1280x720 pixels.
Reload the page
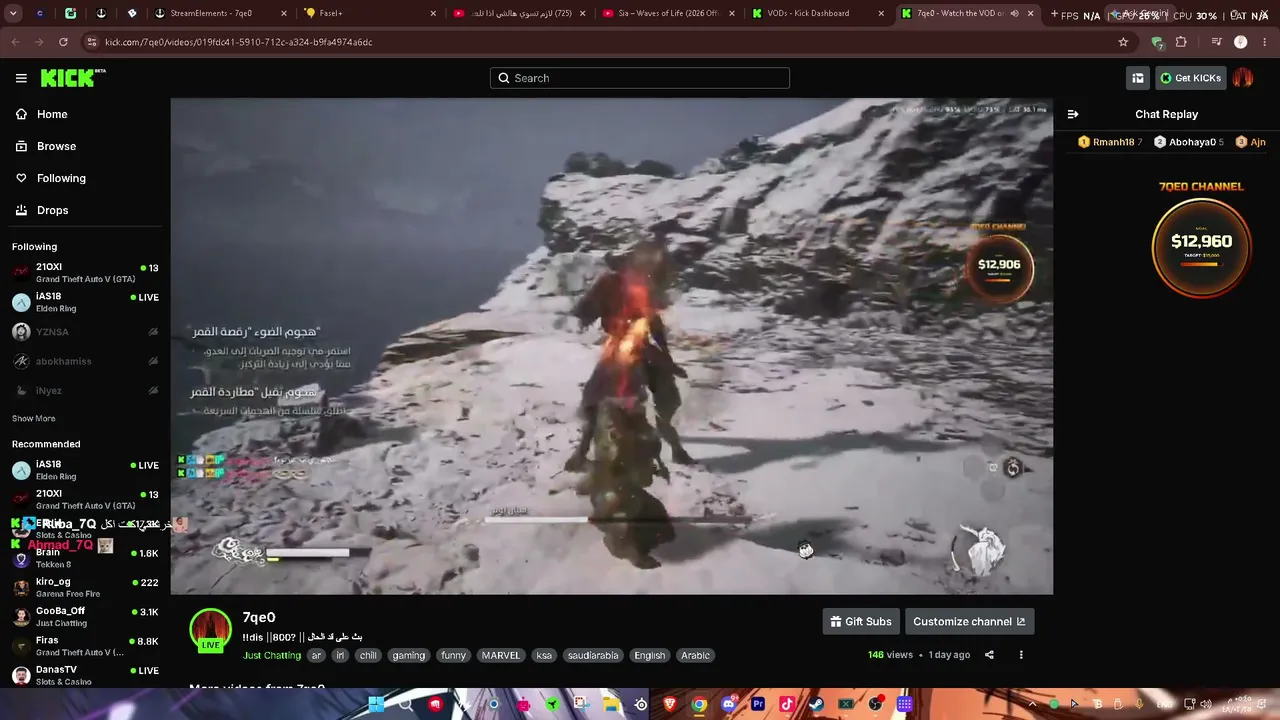(63, 42)
